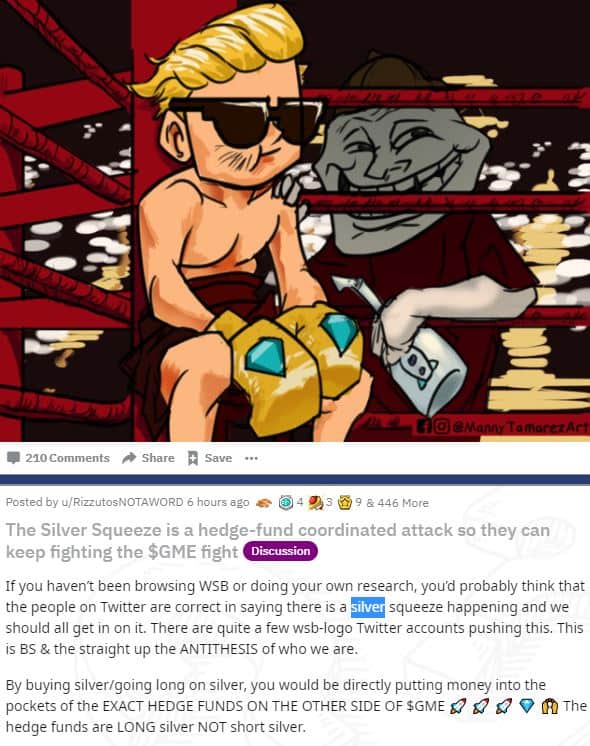The width and height of the screenshot is (590, 746).
Task: Click the Save button label
Action: pyautogui.click(x=218, y=458)
